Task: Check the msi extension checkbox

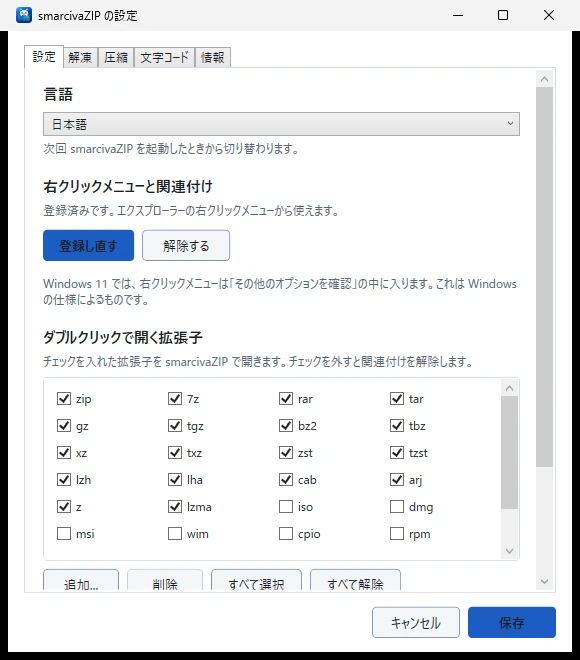Action: click(x=64, y=534)
